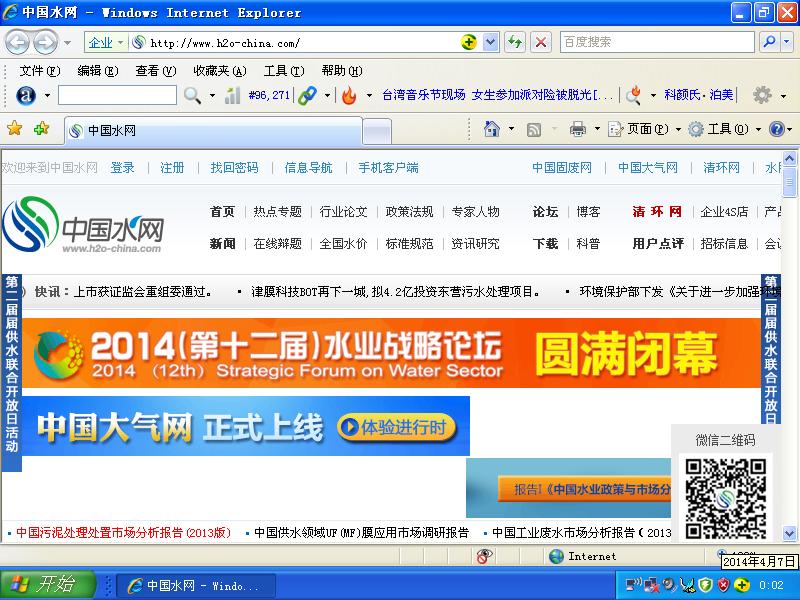Screen dimensions: 800x600
Task: Click the Home house icon
Action: click(492, 129)
